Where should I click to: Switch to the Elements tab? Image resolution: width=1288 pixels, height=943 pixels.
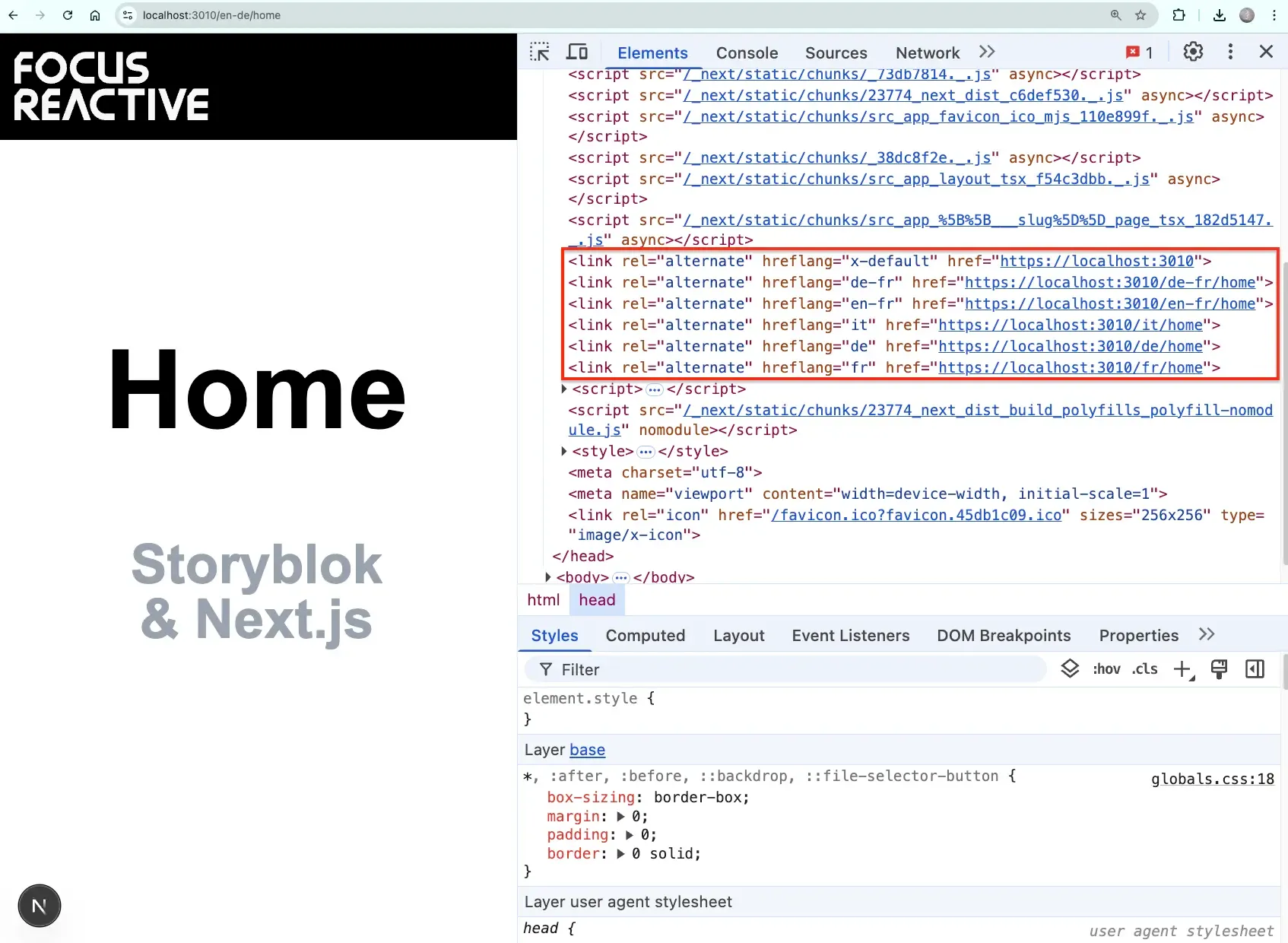pos(652,53)
